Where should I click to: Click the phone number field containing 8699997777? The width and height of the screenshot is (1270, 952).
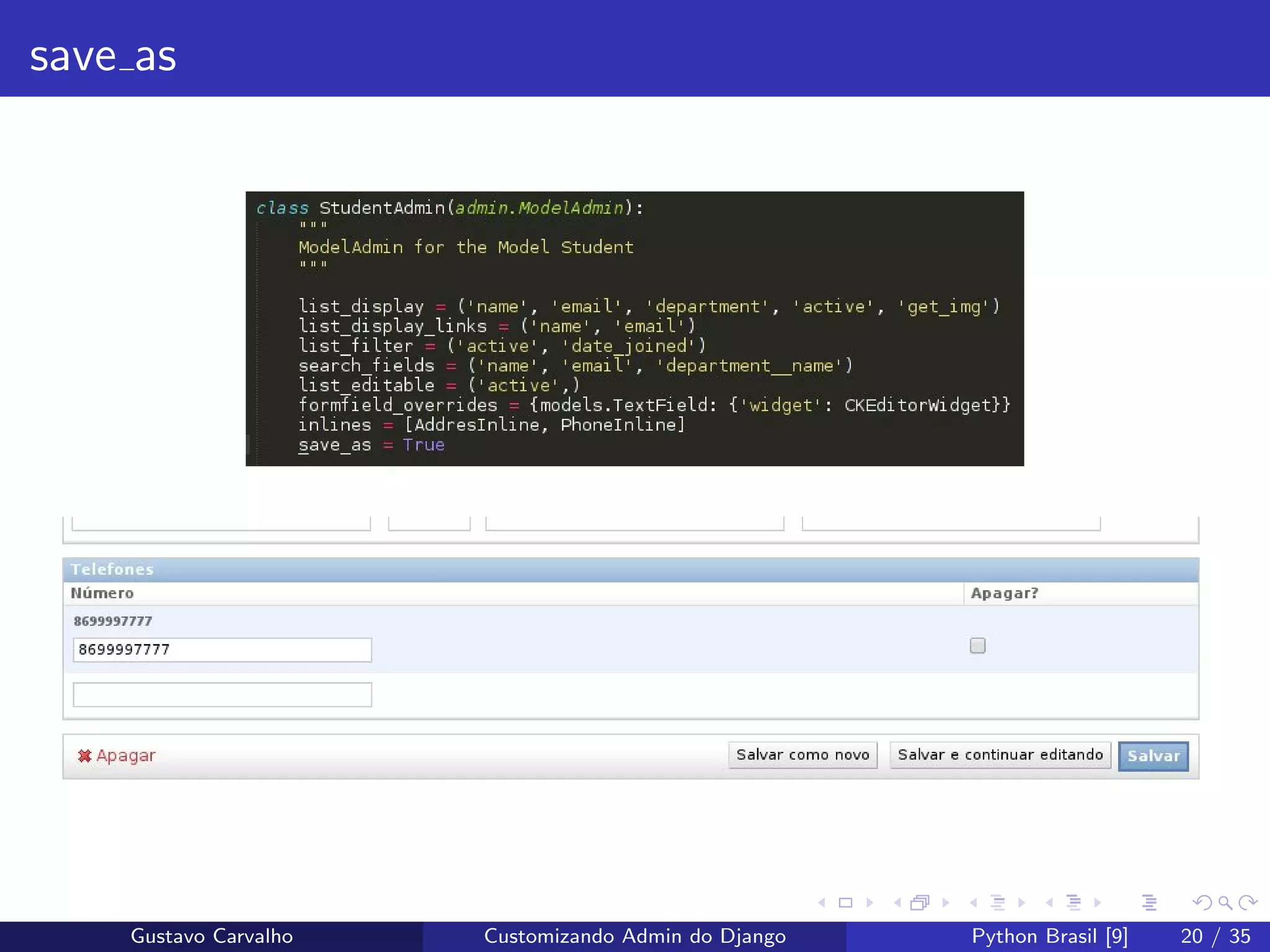point(222,650)
